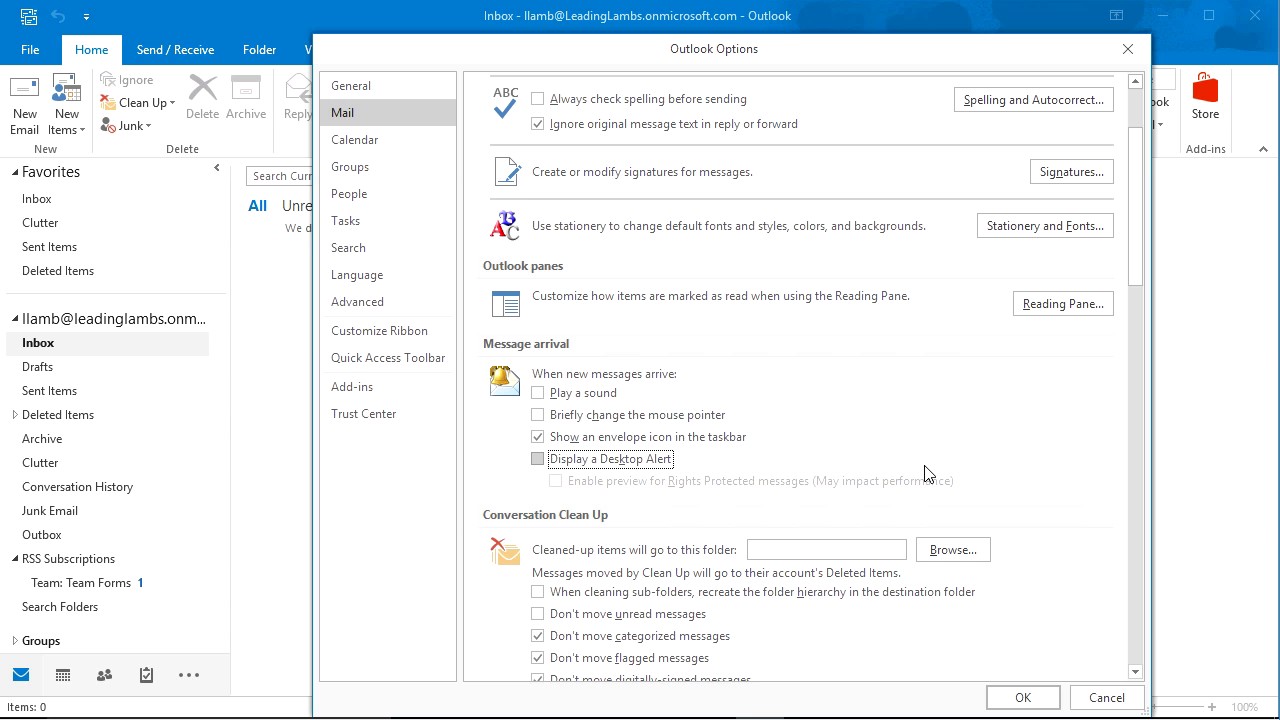Viewport: 1280px width, 720px height.
Task: Click Send/Receive All Folders quick access icon
Action: [28, 16]
